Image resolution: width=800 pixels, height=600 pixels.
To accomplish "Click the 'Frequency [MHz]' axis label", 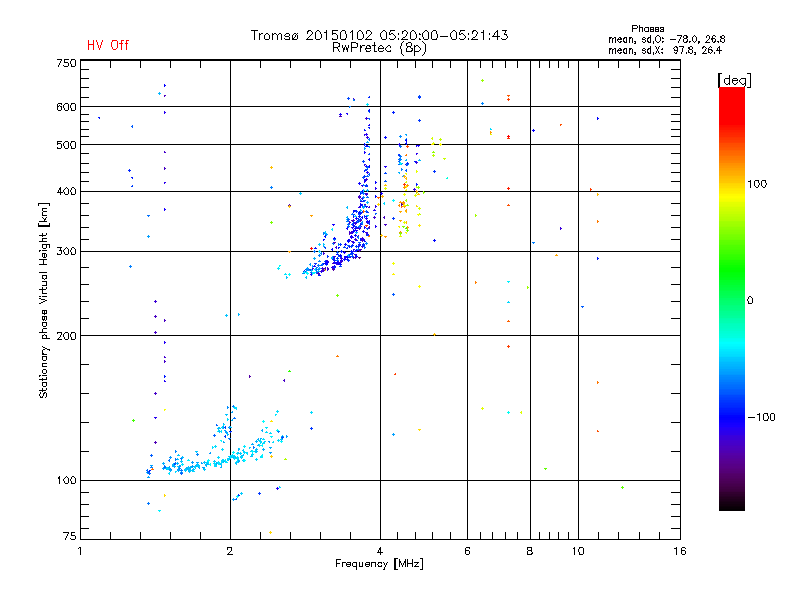I will click(379, 564).
